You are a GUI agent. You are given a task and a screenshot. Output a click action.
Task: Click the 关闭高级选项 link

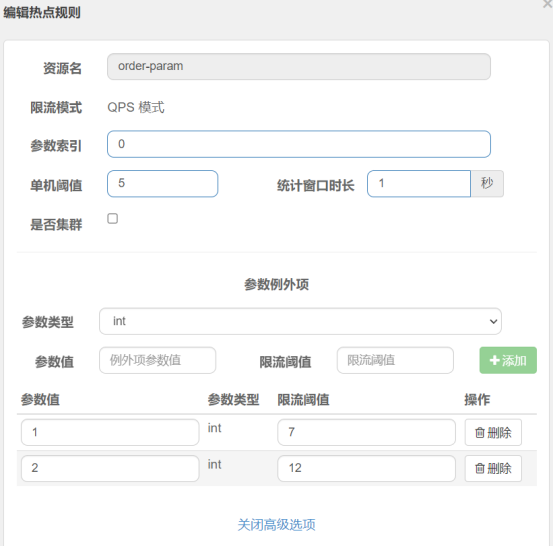(276, 525)
